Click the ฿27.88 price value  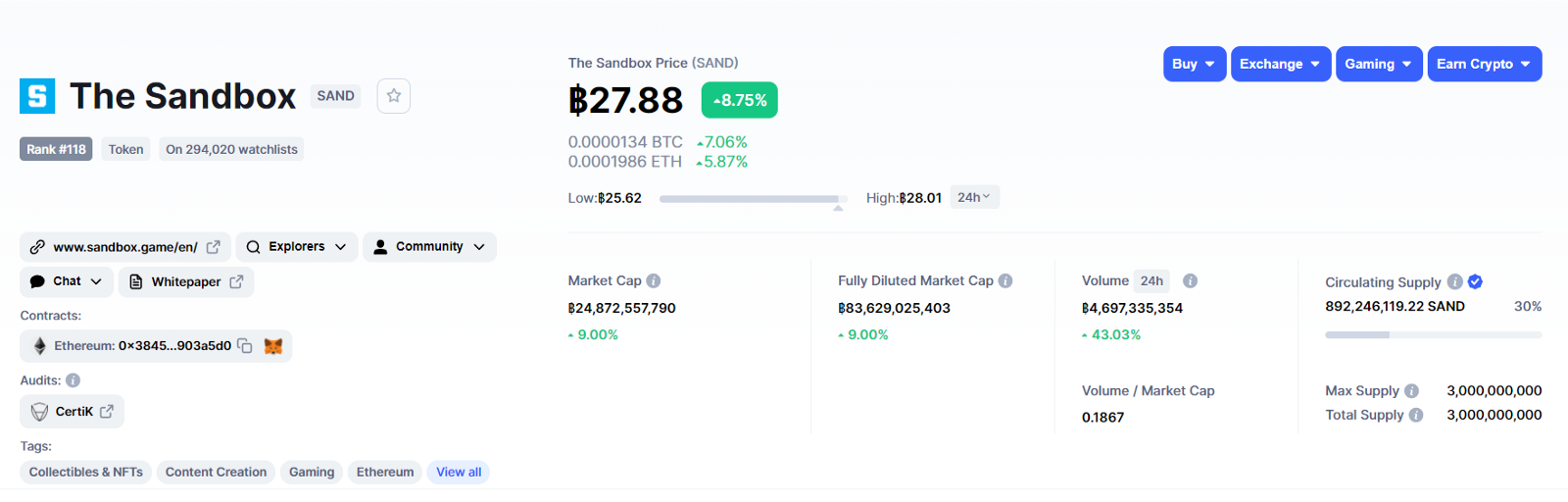pyautogui.click(x=625, y=100)
